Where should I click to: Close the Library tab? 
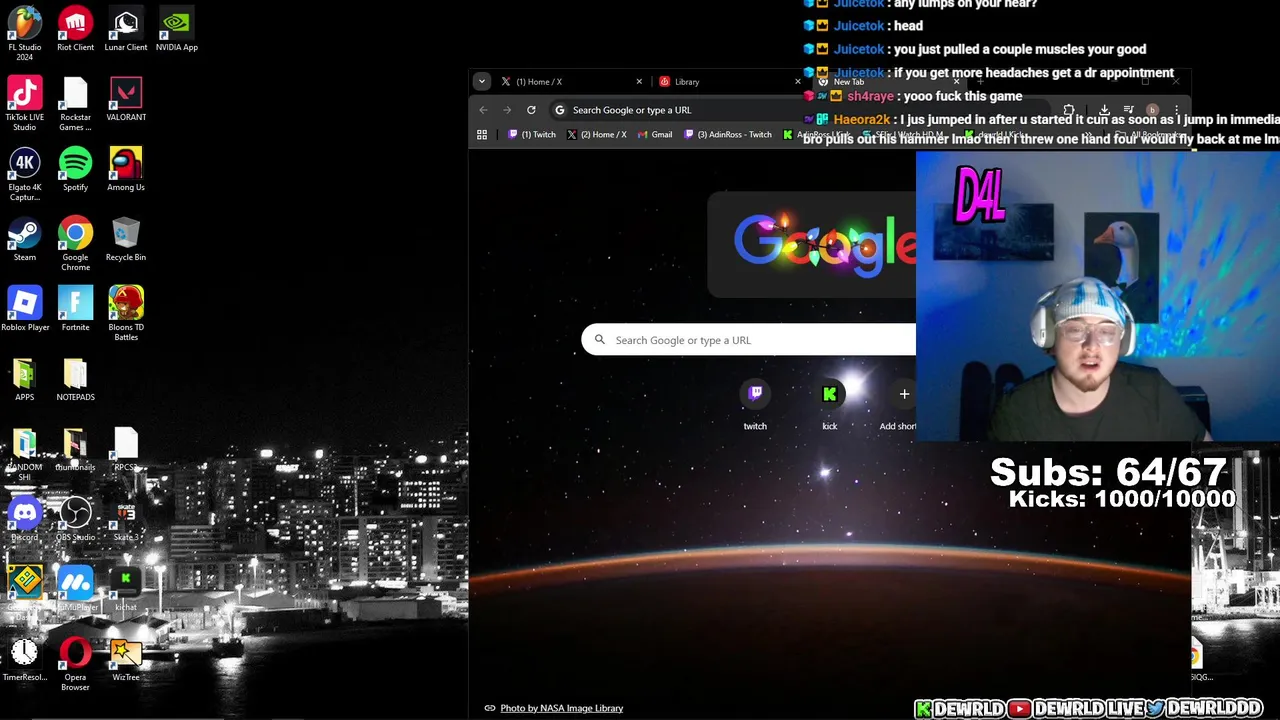(x=797, y=82)
